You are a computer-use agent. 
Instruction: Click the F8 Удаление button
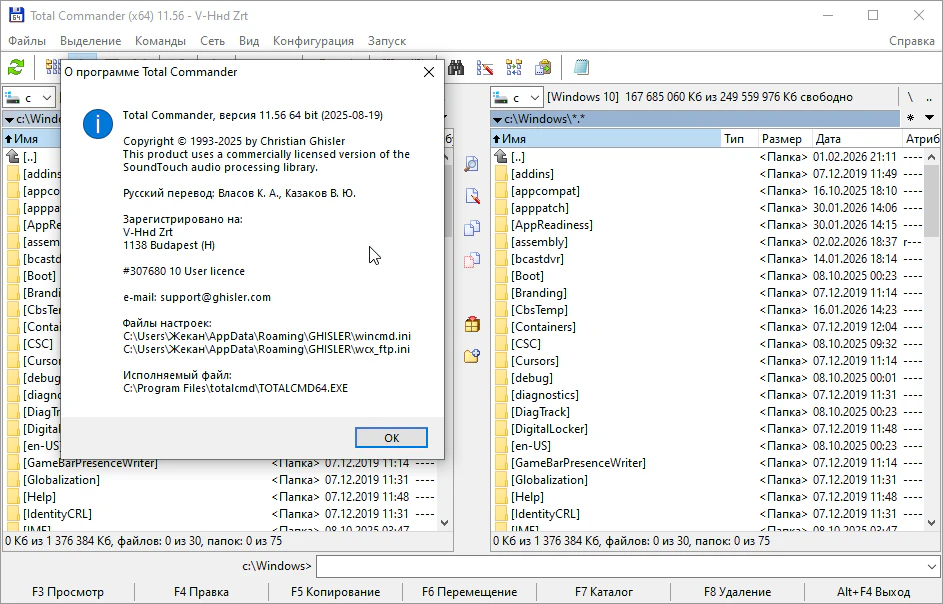point(737,592)
